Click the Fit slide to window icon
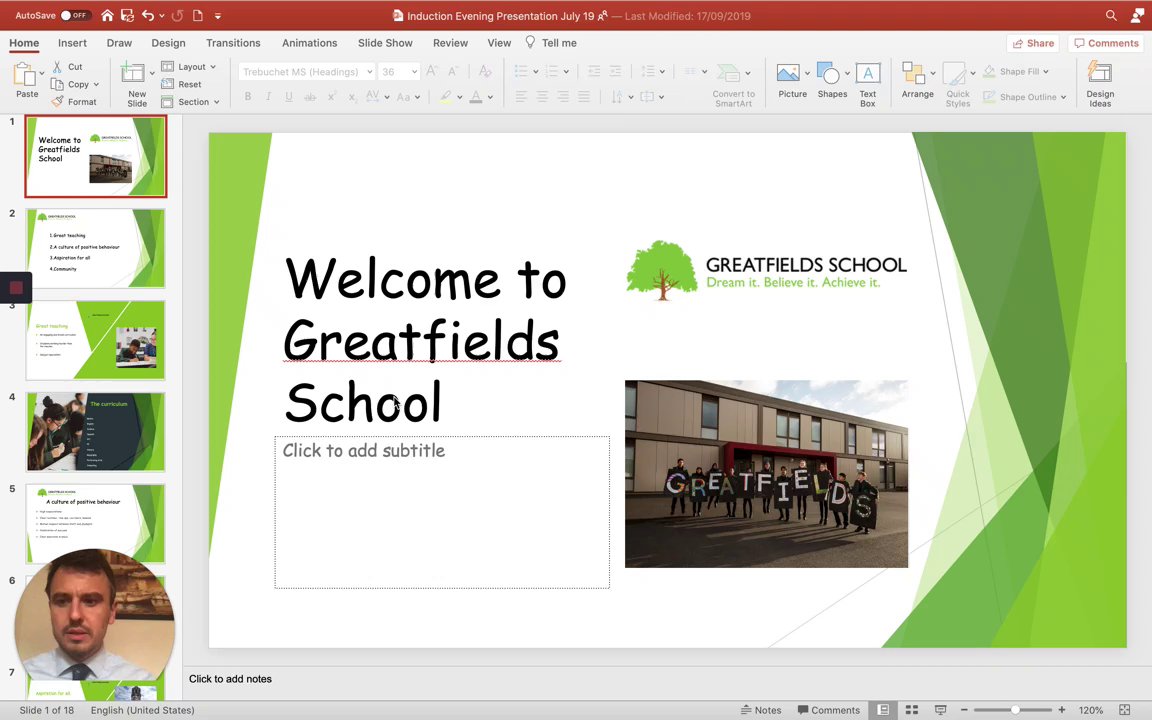 point(1124,710)
